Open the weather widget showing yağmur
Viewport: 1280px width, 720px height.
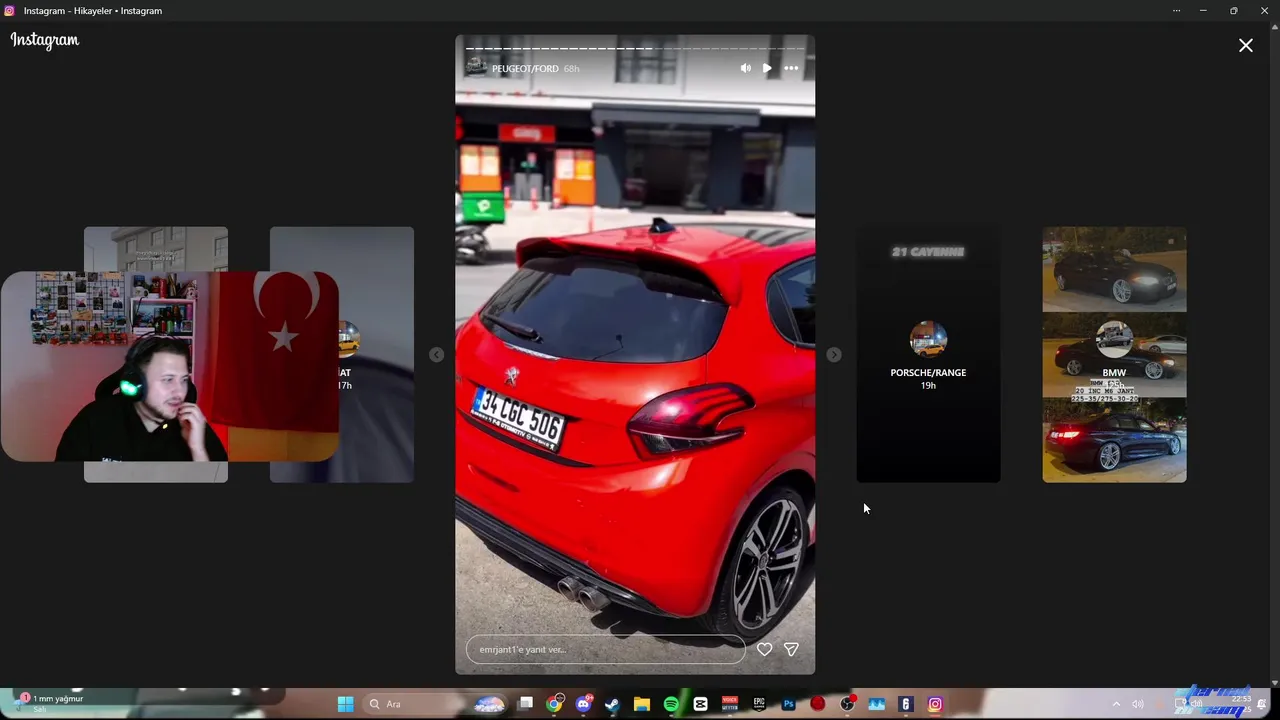[x=50, y=703]
